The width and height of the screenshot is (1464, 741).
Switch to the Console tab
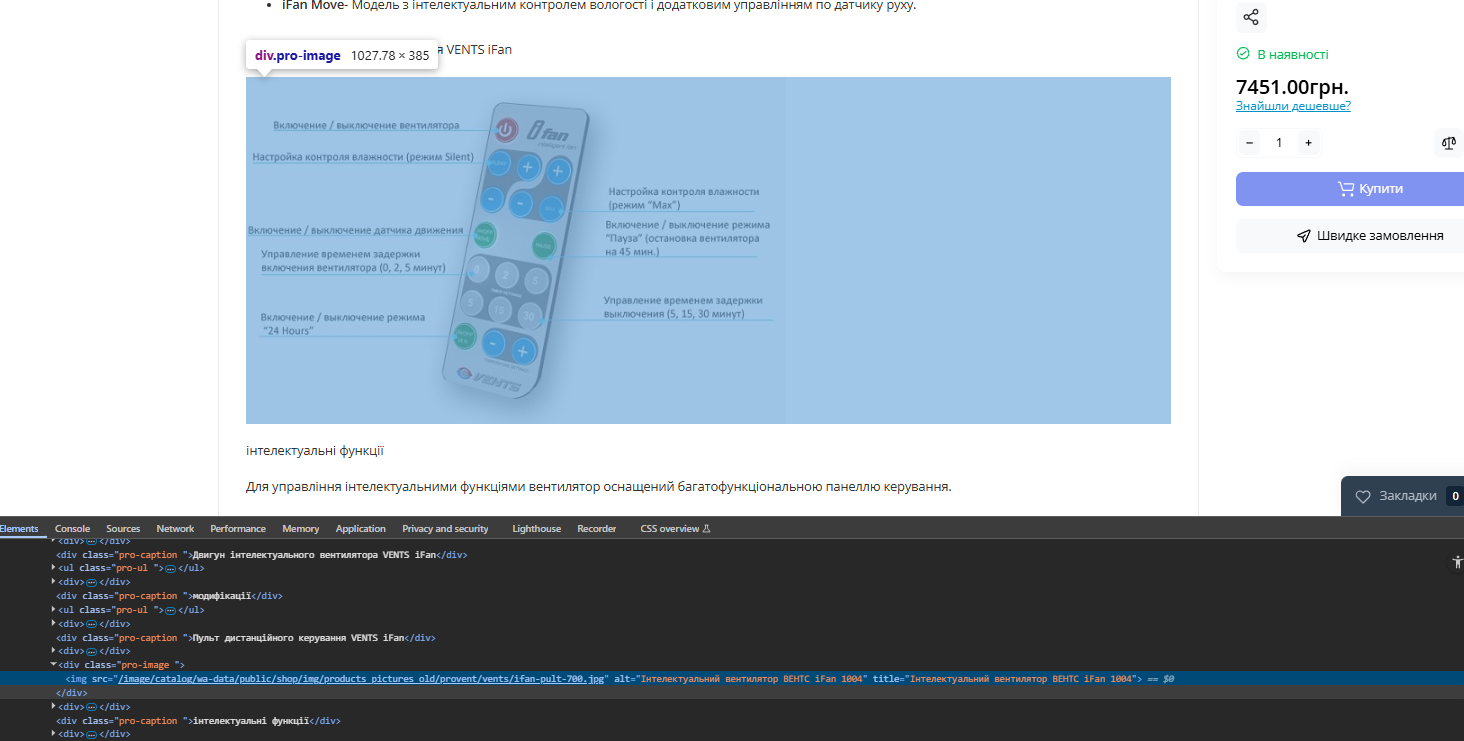pos(72,528)
